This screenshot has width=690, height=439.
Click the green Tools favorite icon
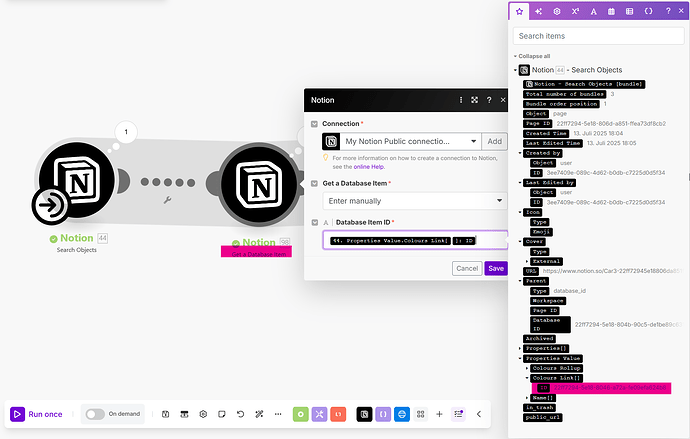pos(301,414)
